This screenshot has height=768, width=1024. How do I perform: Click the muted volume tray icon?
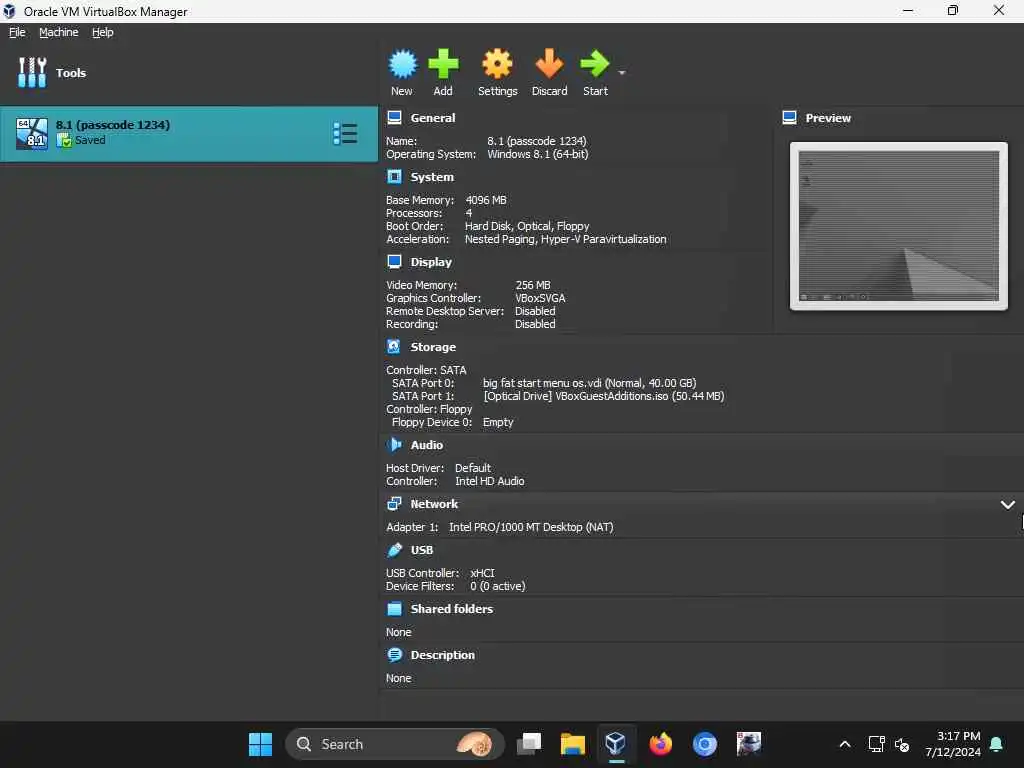[902, 744]
